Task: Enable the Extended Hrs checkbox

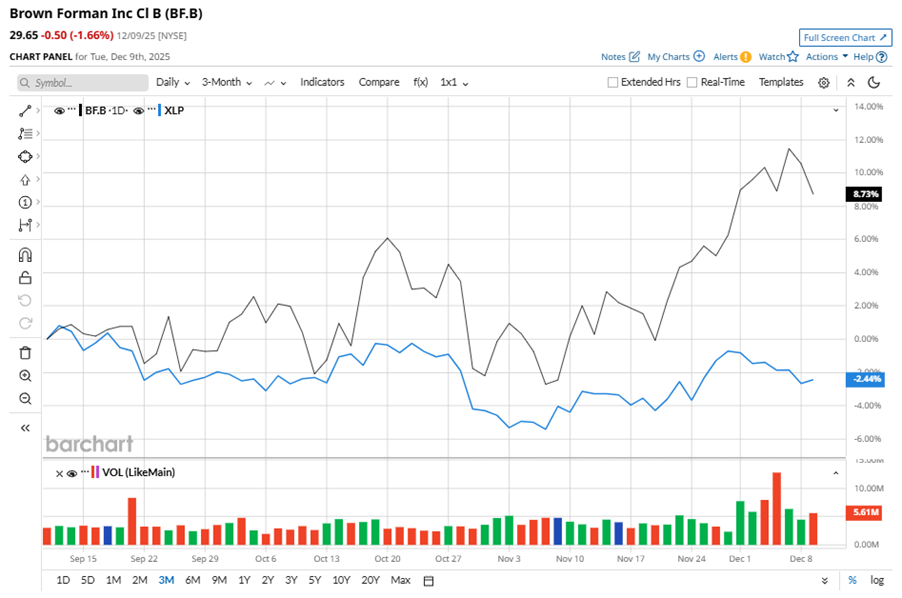Action: click(613, 82)
